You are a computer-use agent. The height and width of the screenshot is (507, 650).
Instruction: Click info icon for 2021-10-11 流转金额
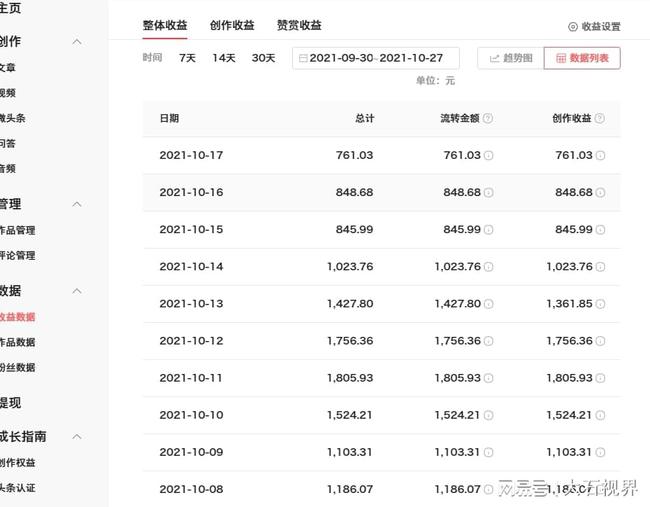click(489, 378)
